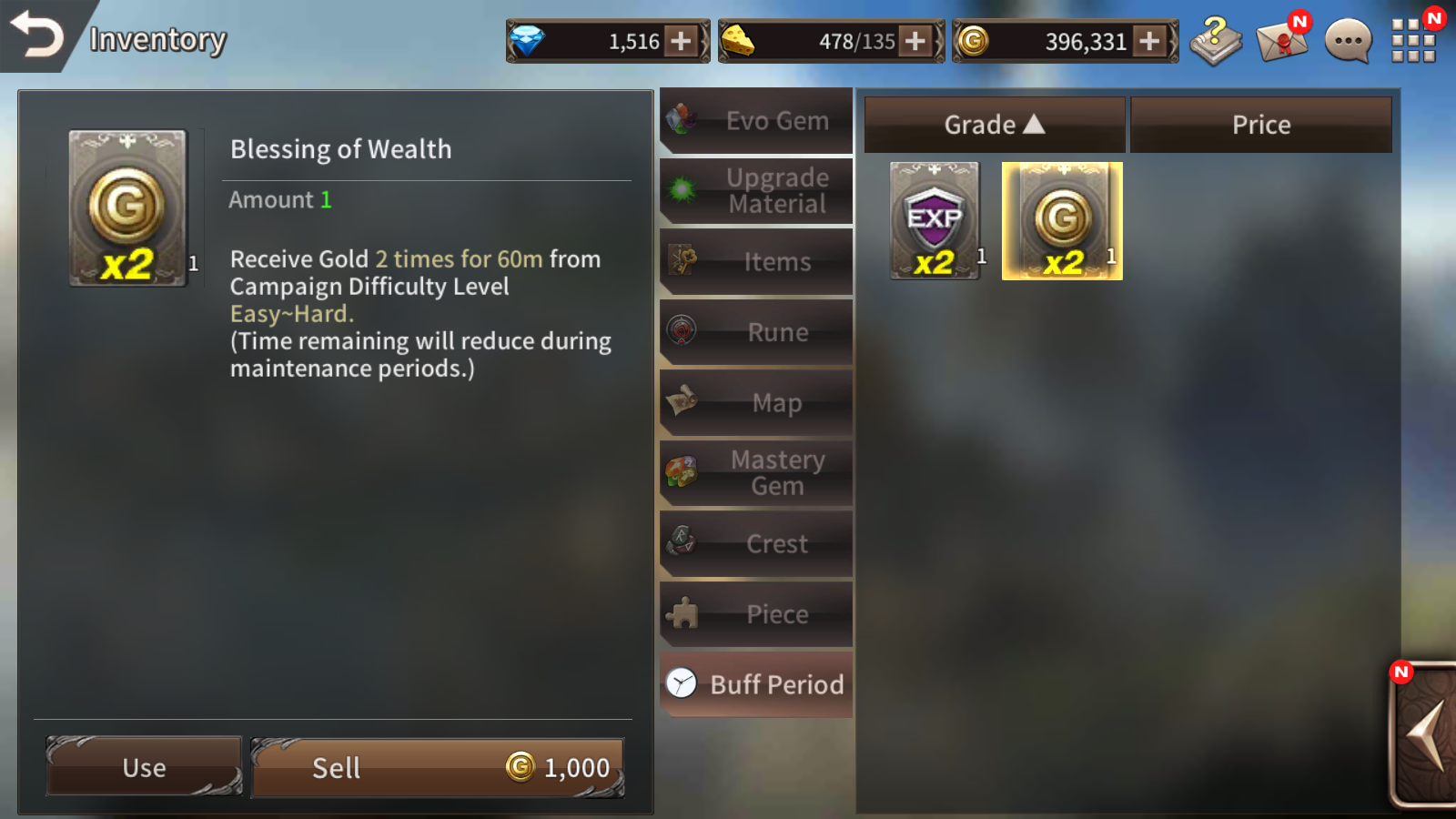The image size is (1456, 819).
Task: Open the help guide book icon
Action: pos(1216,42)
